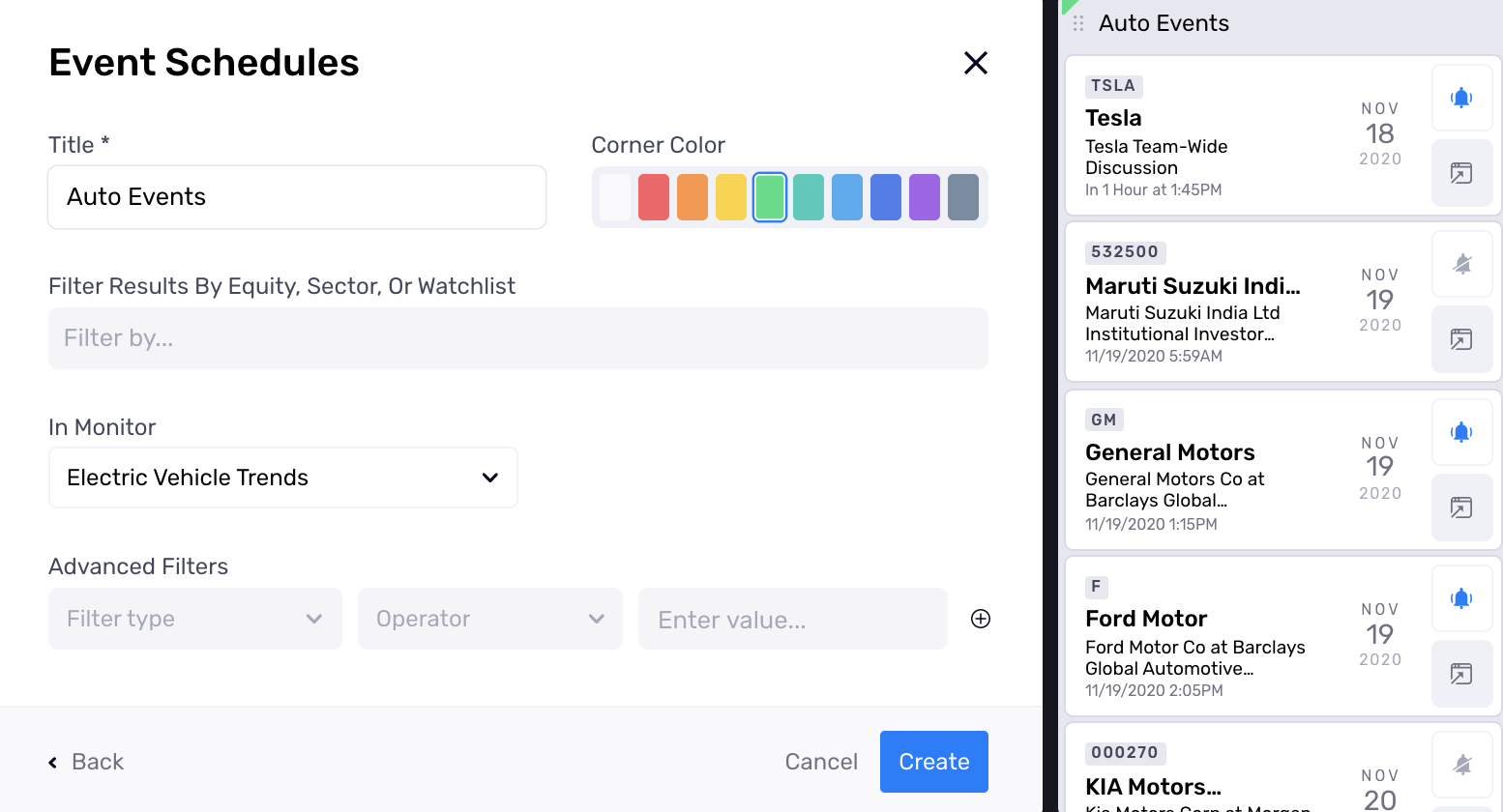The width and height of the screenshot is (1503, 812).
Task: Open the KIA Motors… event title
Action: click(1153, 787)
